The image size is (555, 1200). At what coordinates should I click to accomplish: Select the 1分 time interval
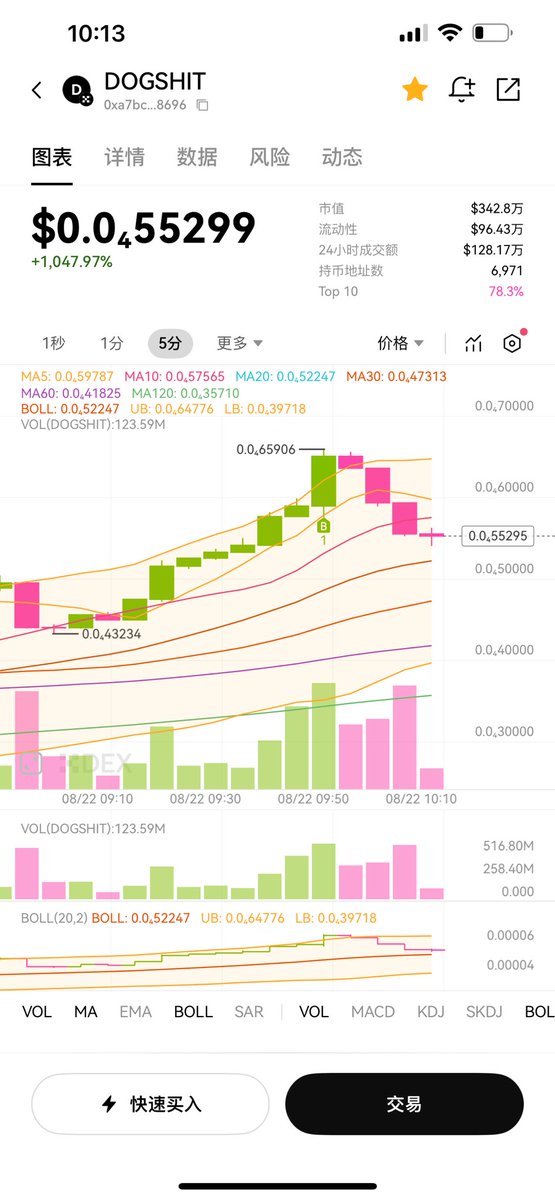[112, 343]
